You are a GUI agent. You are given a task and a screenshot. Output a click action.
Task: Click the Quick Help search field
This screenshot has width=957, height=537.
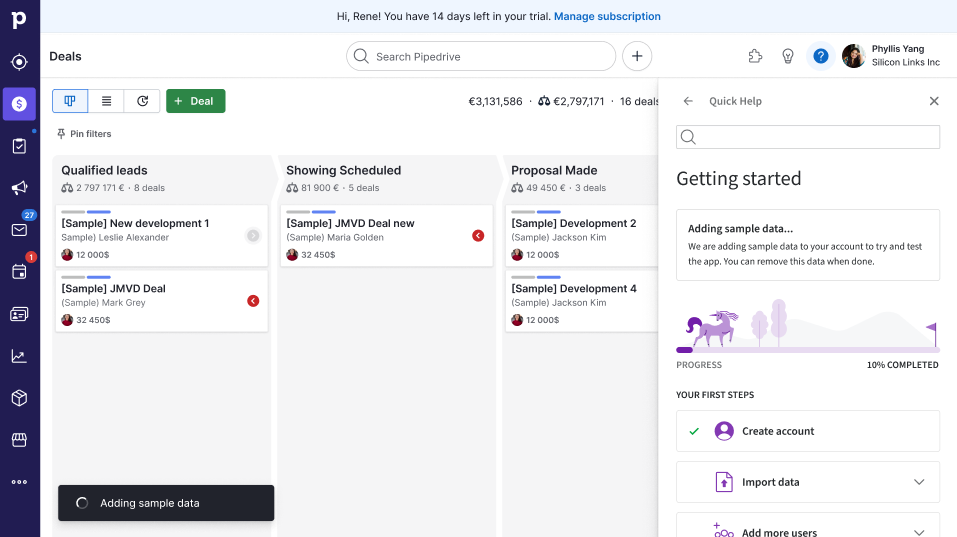click(807, 137)
